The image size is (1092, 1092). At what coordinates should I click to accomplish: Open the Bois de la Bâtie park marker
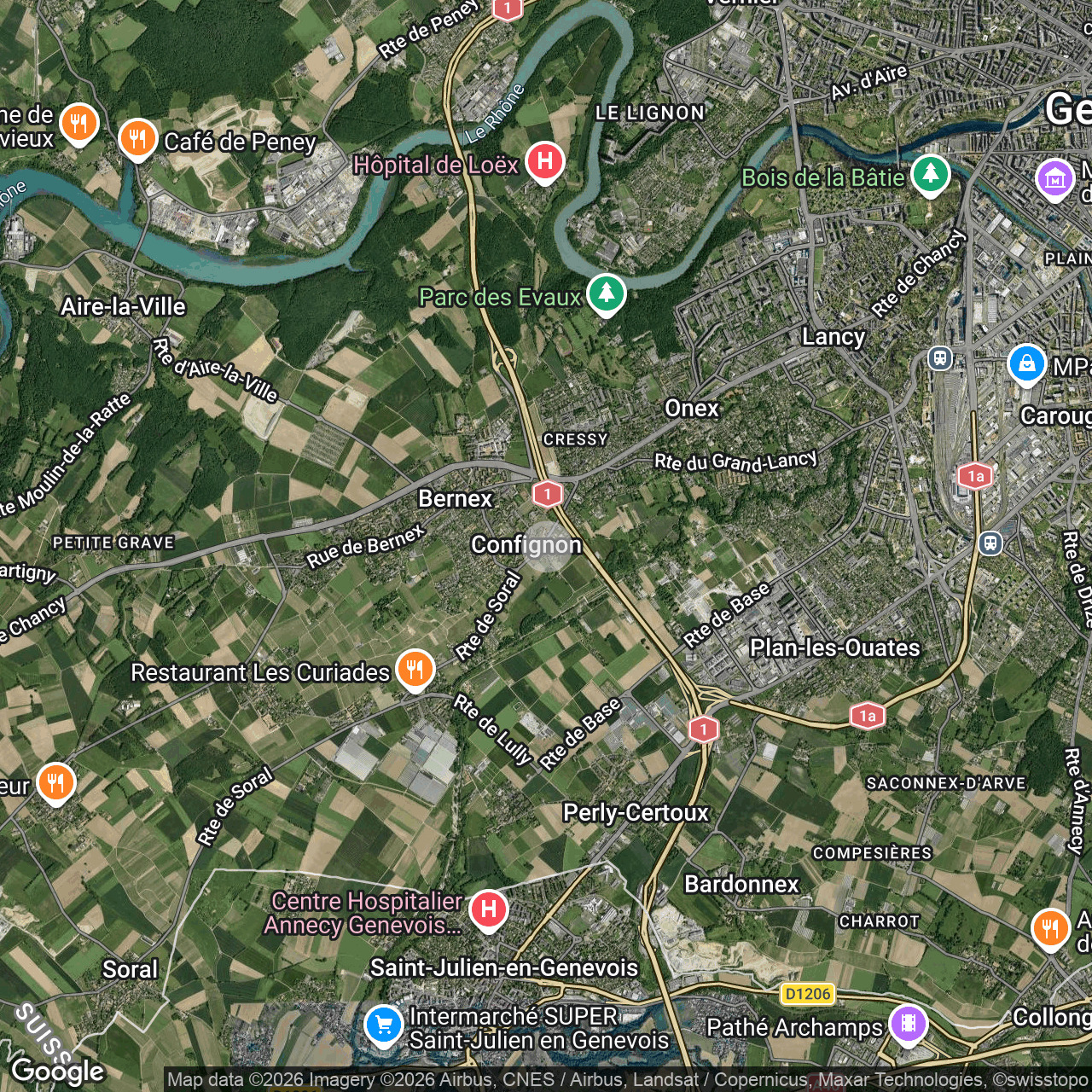click(x=930, y=174)
